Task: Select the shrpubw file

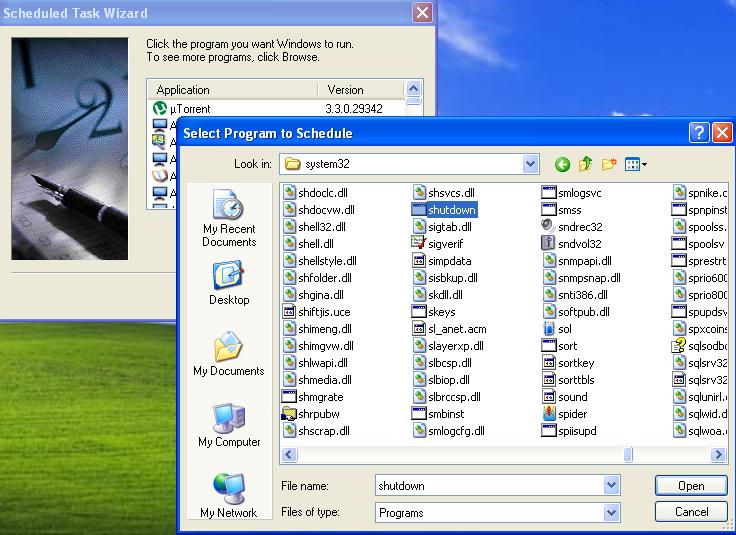Action: pos(311,414)
